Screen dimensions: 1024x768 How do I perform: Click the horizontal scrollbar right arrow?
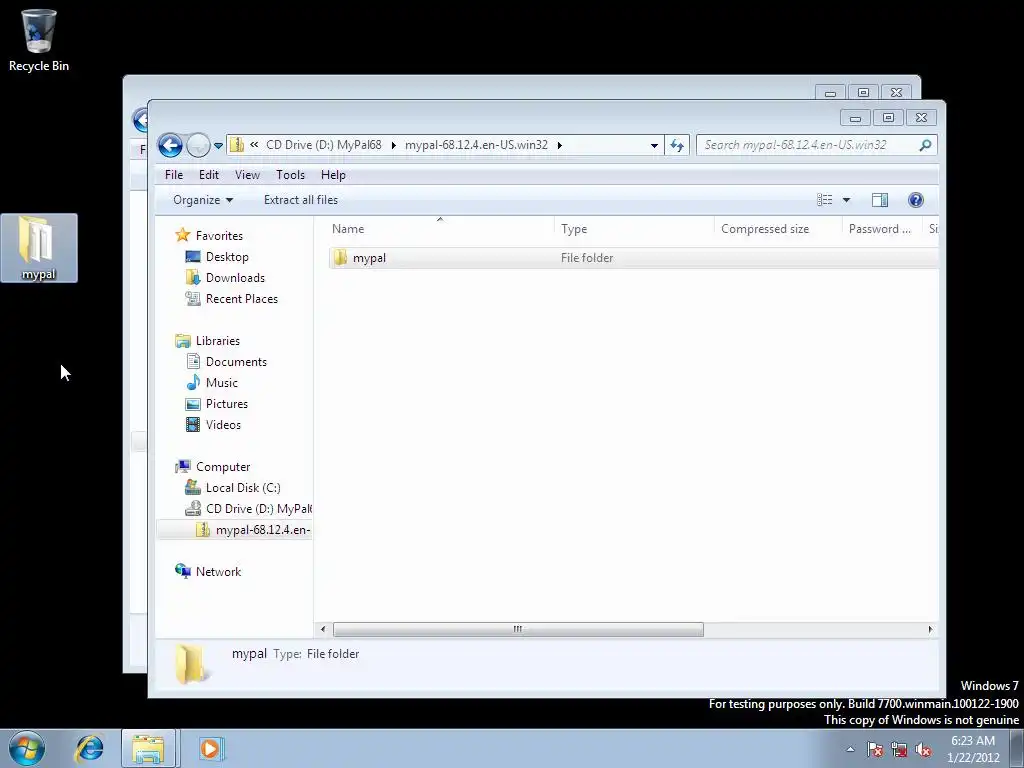[930, 630]
